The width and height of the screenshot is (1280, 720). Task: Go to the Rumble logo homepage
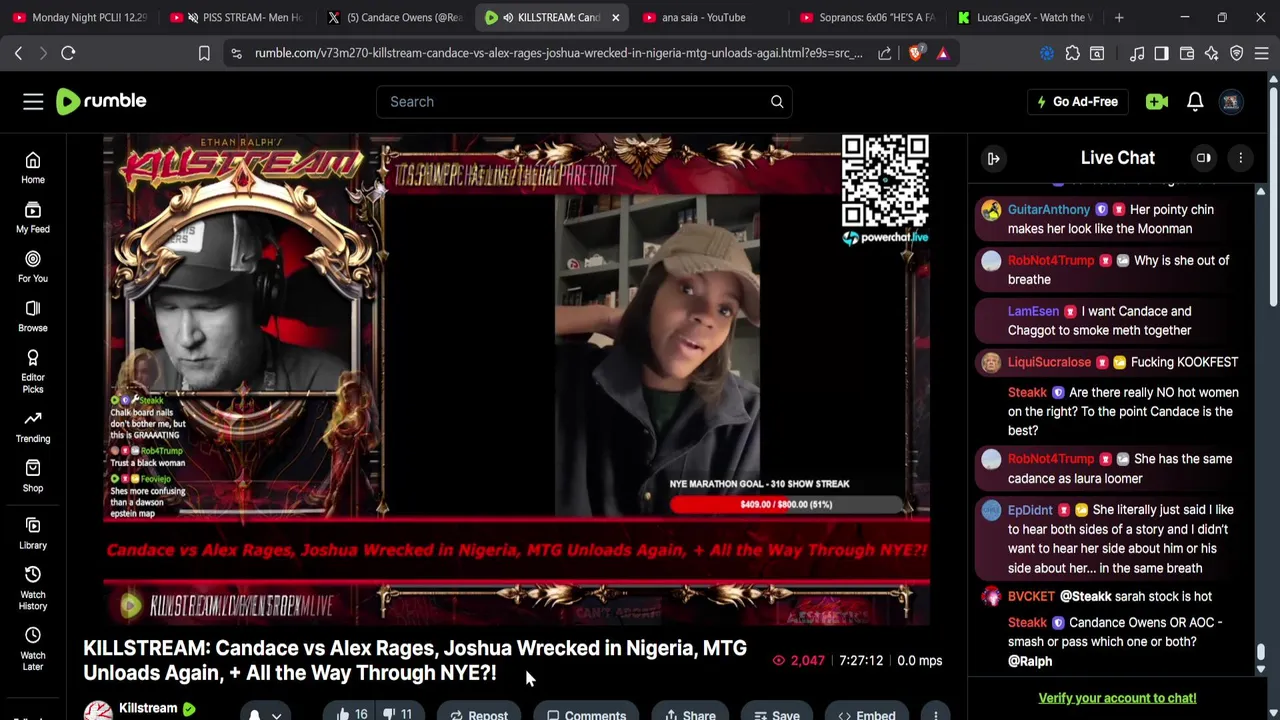[101, 101]
